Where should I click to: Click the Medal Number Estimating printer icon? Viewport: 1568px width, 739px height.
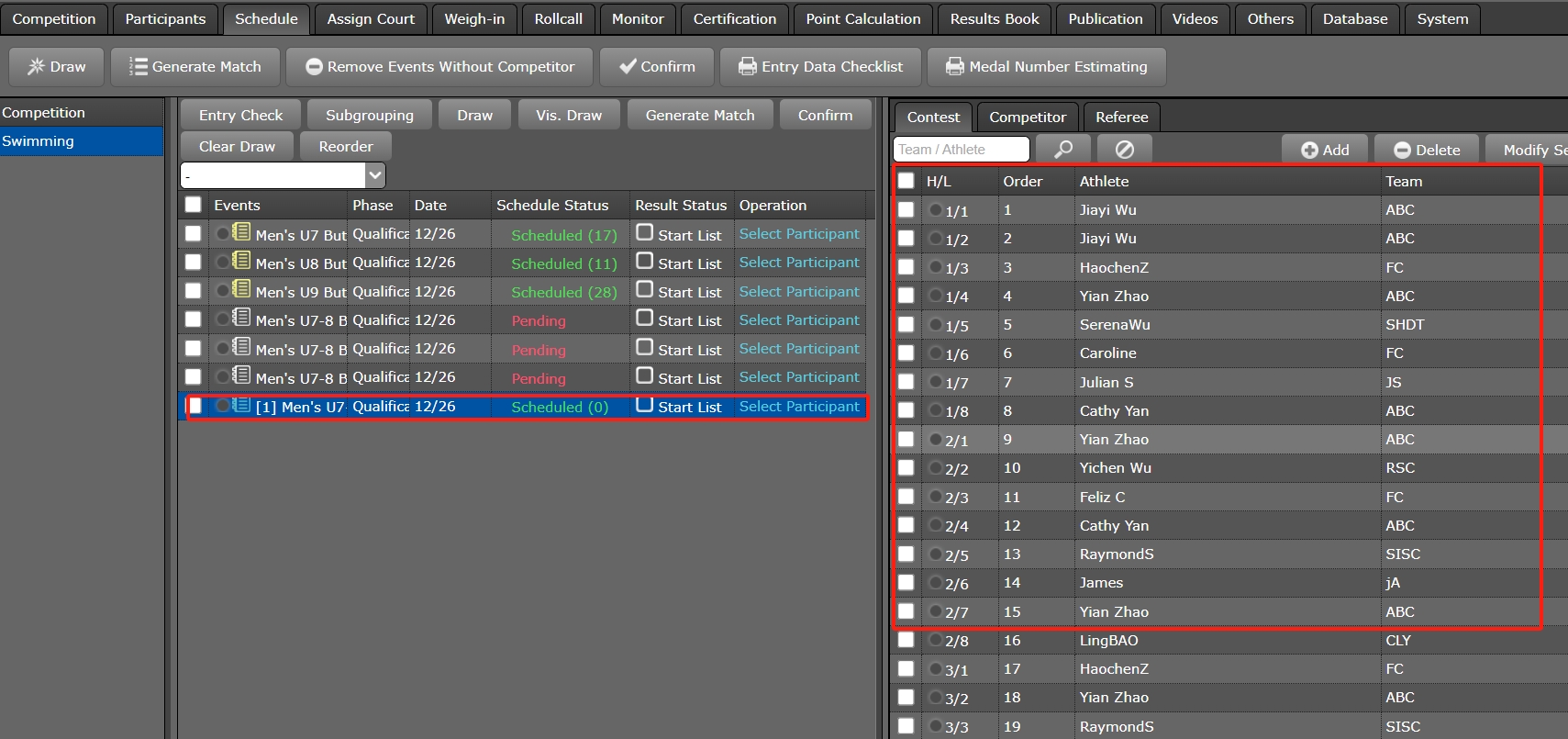click(955, 67)
